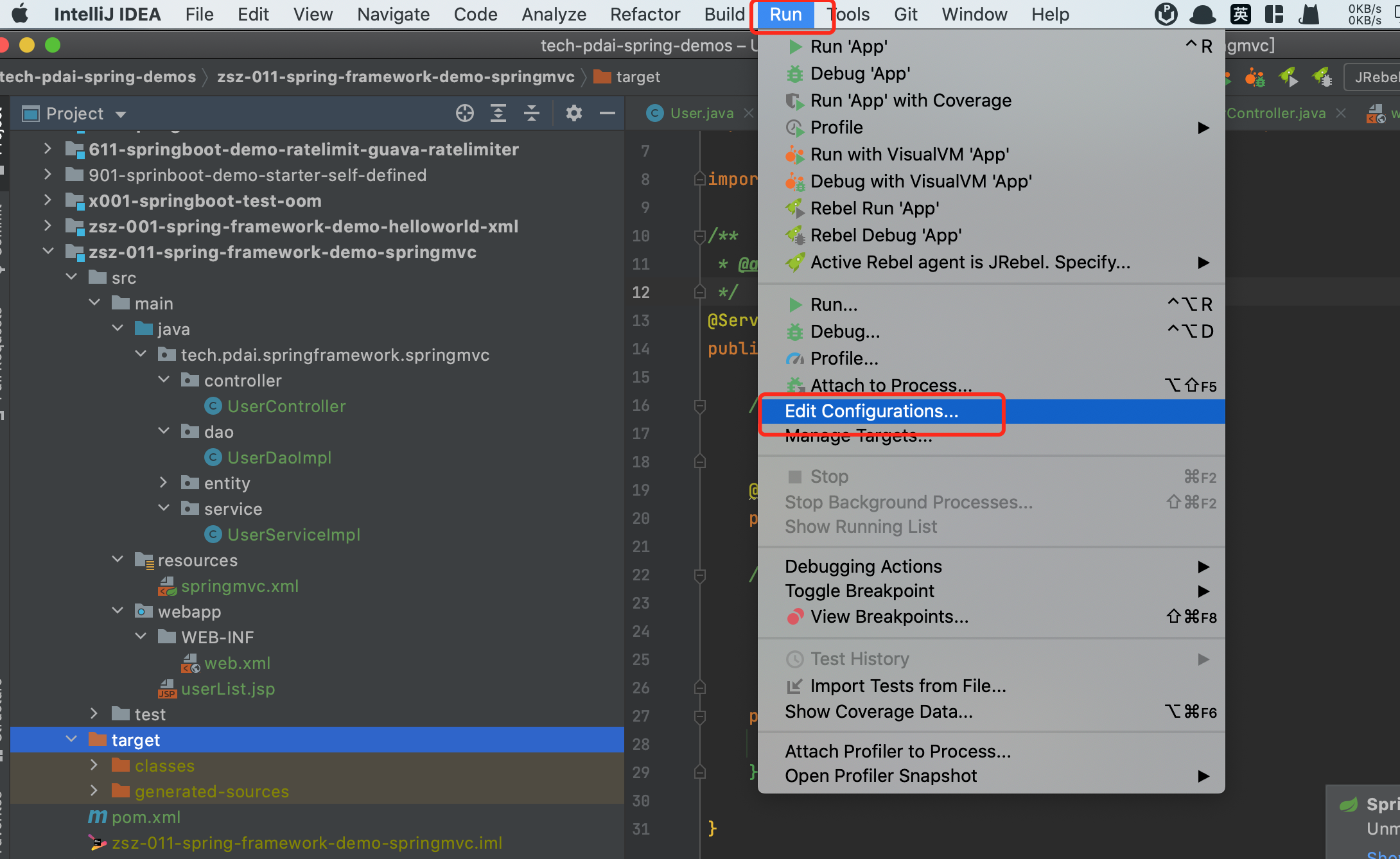Click the fold toggle at line 16
This screenshot has width=1400, height=859.
(x=700, y=406)
